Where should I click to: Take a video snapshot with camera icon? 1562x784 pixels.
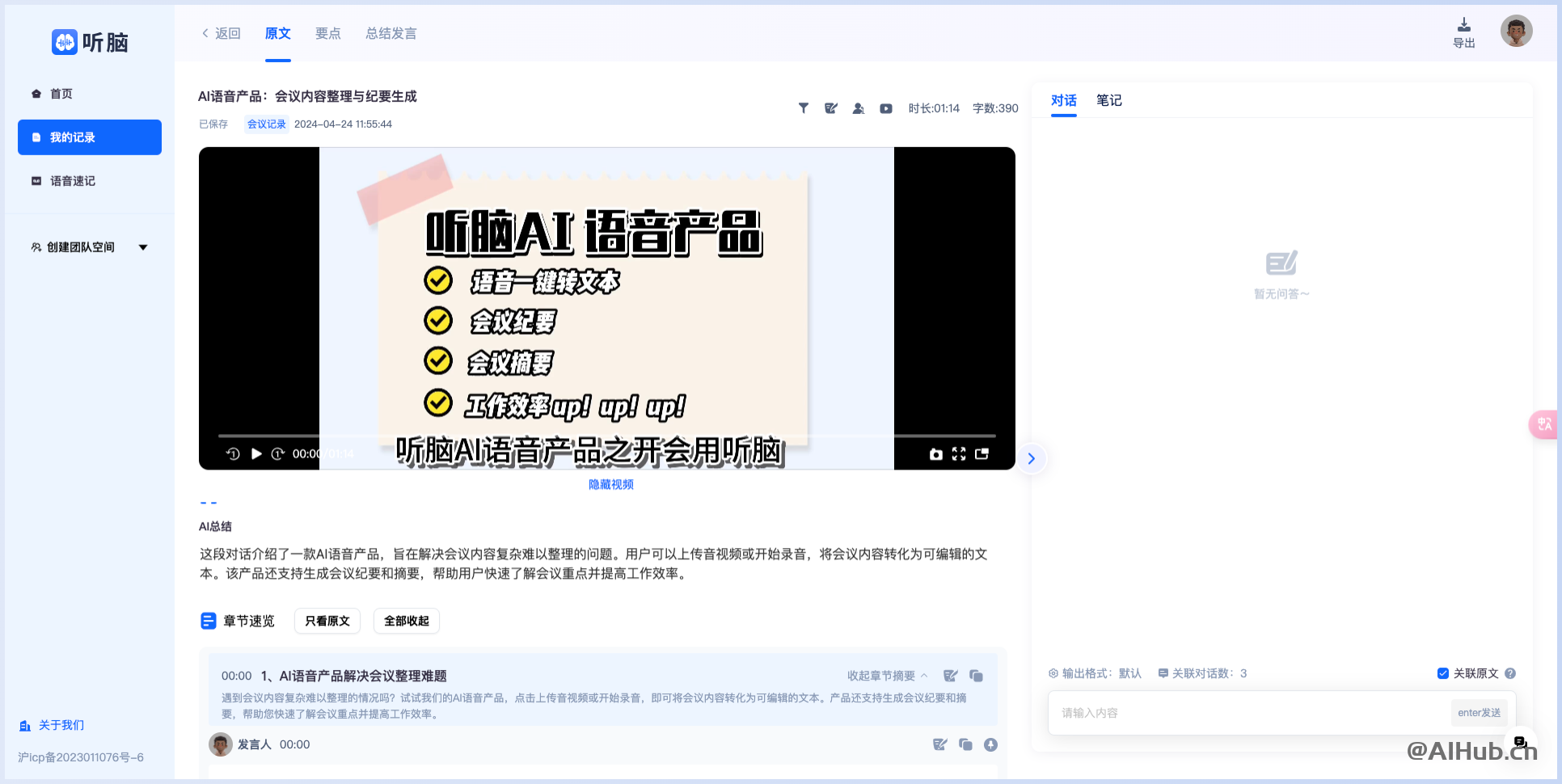[x=936, y=454]
